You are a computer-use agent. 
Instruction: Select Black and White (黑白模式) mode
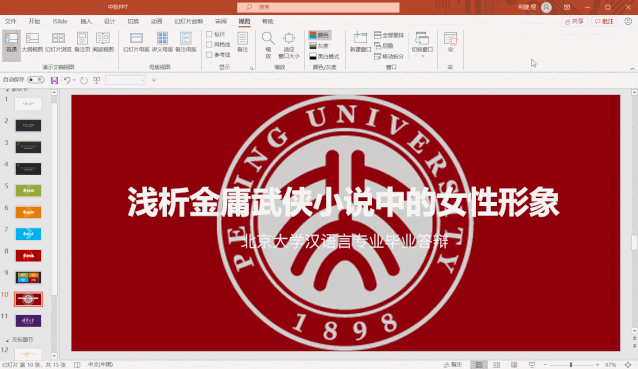point(324,56)
